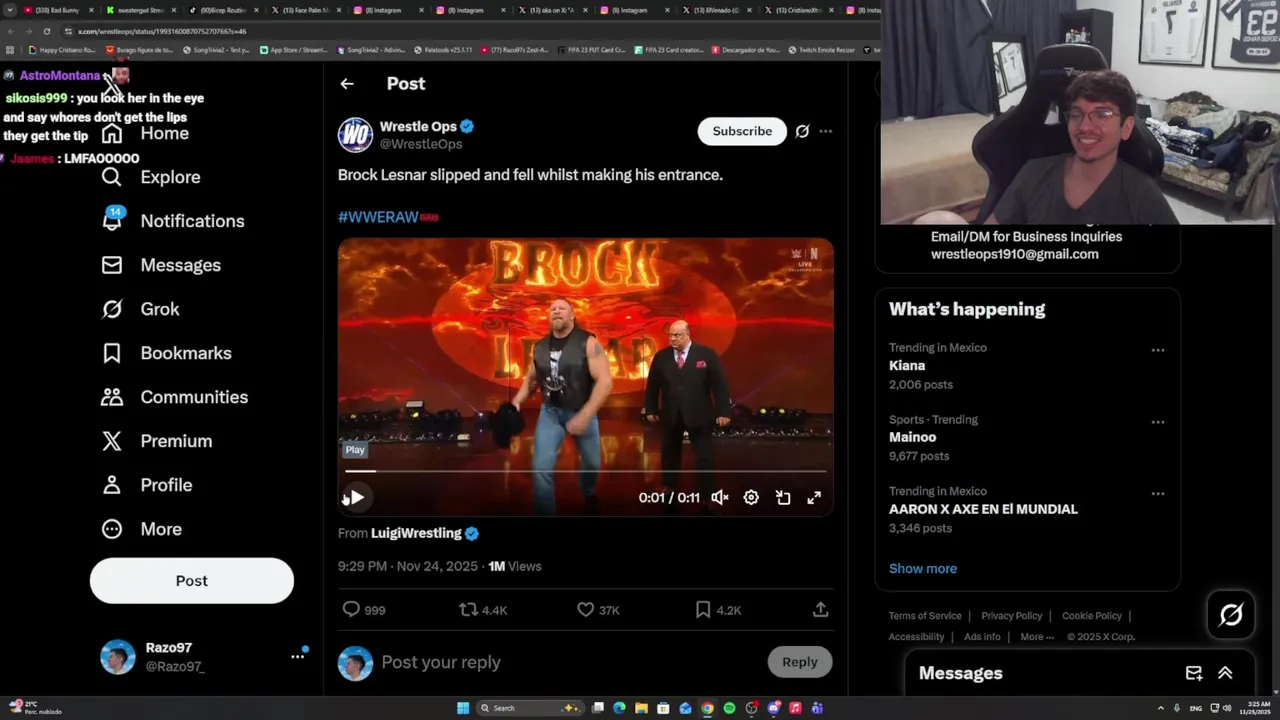Open Explore search page

coord(151,177)
